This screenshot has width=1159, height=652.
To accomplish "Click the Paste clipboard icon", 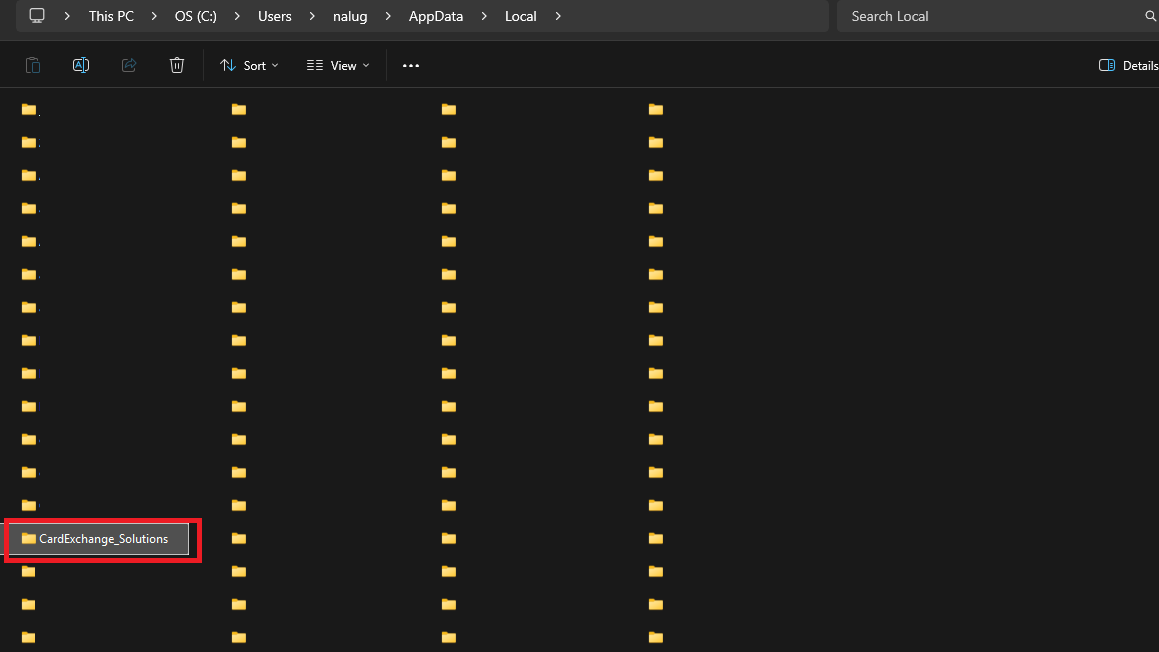I will 33,65.
